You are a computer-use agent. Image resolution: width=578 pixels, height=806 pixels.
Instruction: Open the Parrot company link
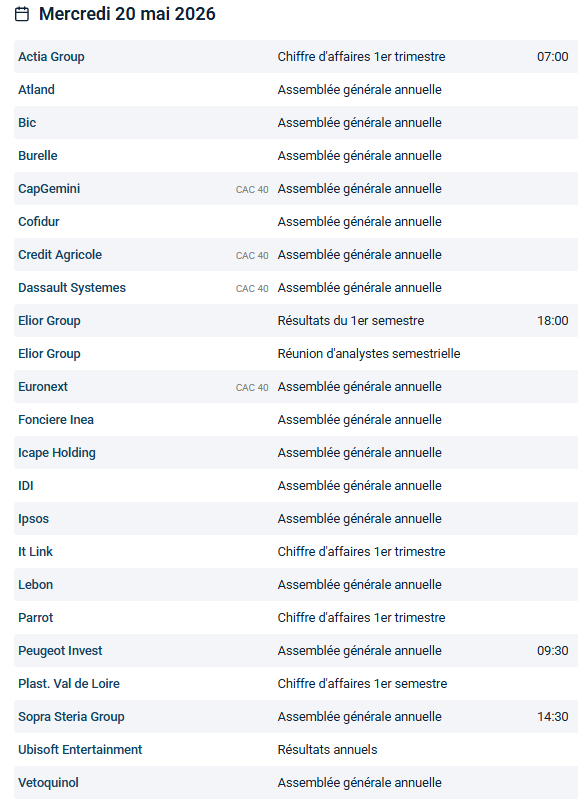click(x=35, y=617)
